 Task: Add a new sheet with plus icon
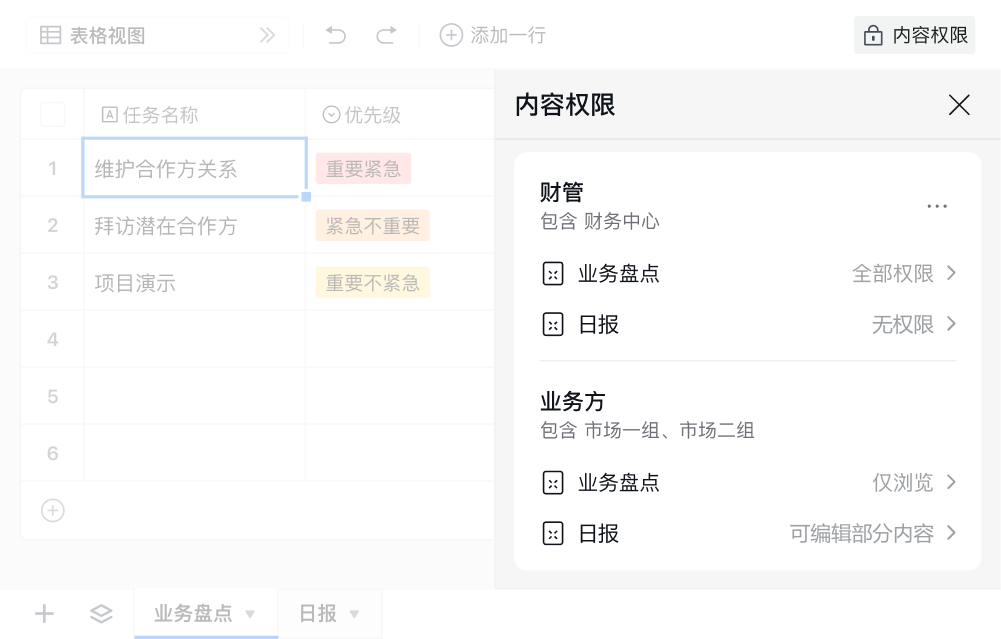pyautogui.click(x=44, y=614)
